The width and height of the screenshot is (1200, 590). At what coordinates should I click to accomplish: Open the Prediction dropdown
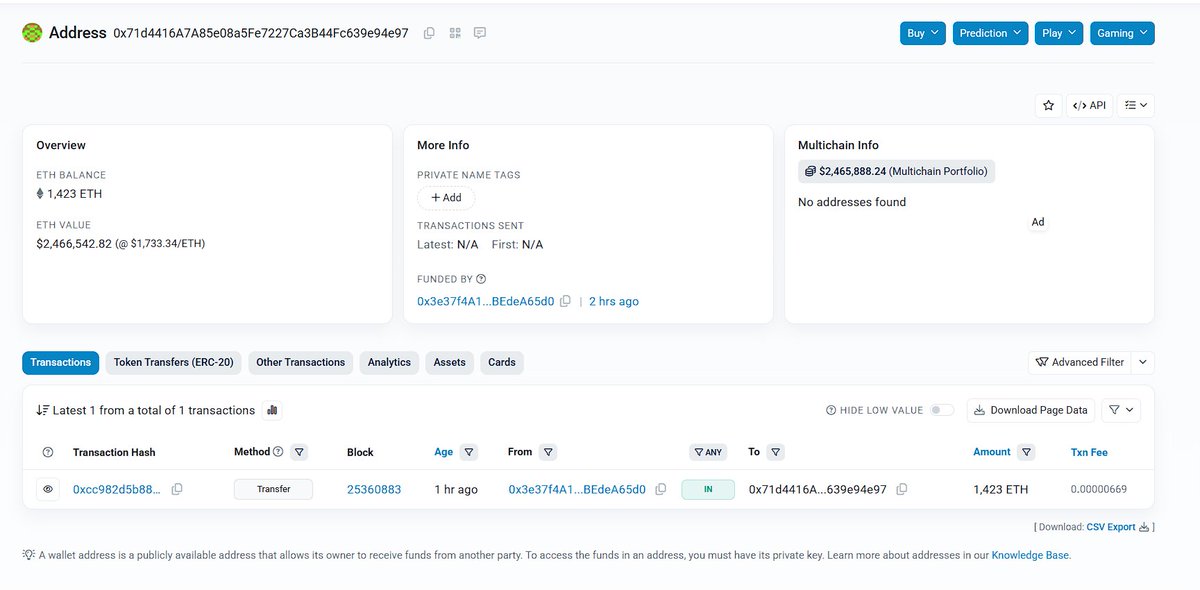click(990, 33)
